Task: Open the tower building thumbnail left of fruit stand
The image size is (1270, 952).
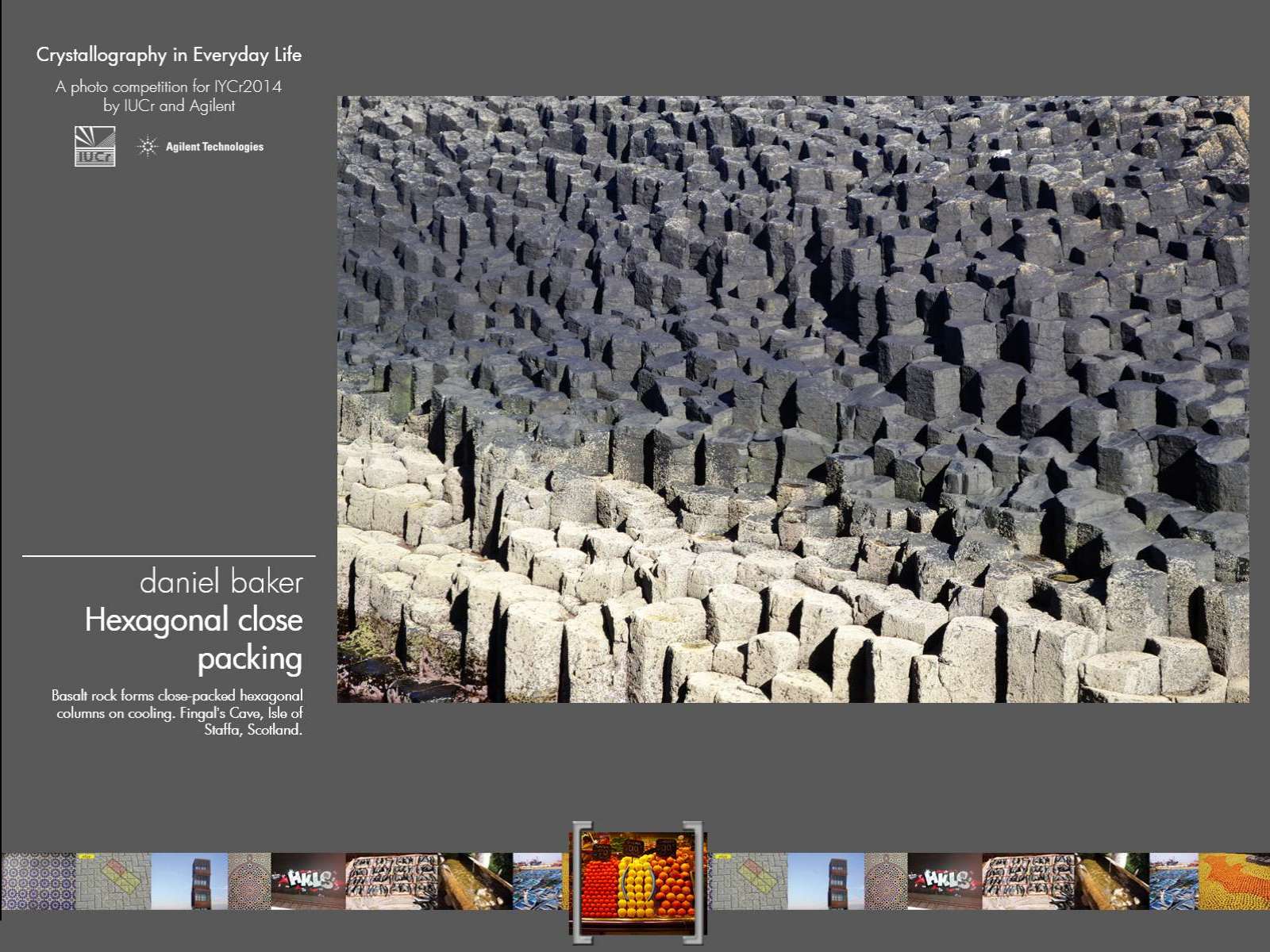Action: coord(189,881)
